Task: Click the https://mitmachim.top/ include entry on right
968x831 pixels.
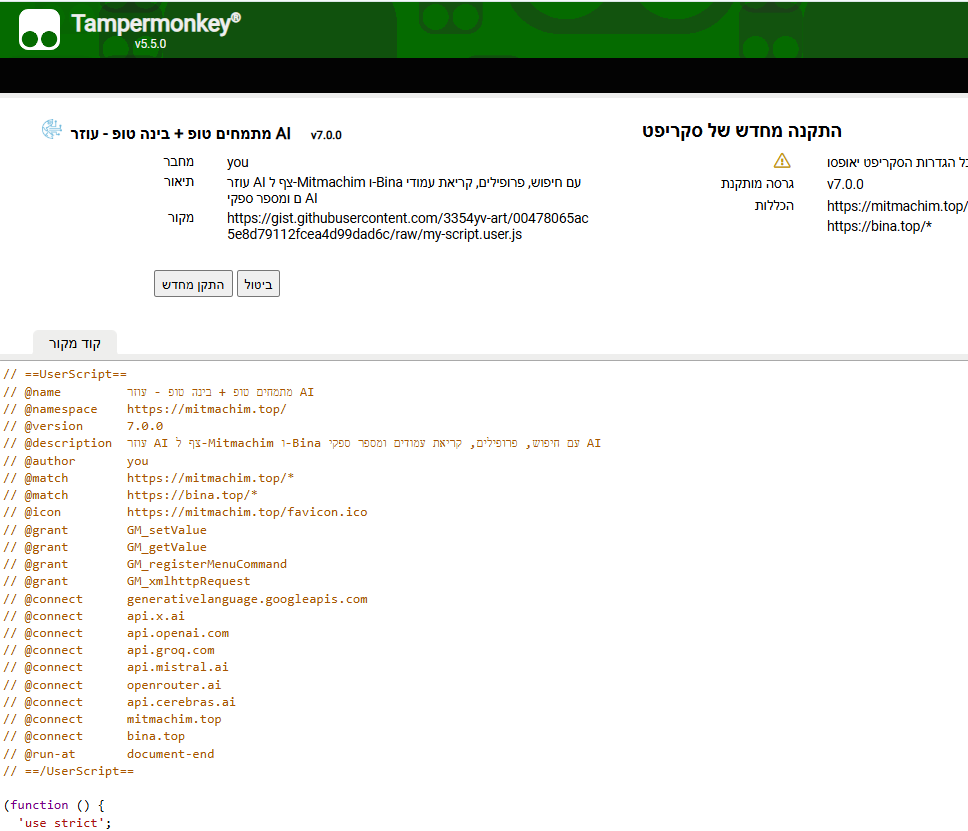Action: click(897, 206)
